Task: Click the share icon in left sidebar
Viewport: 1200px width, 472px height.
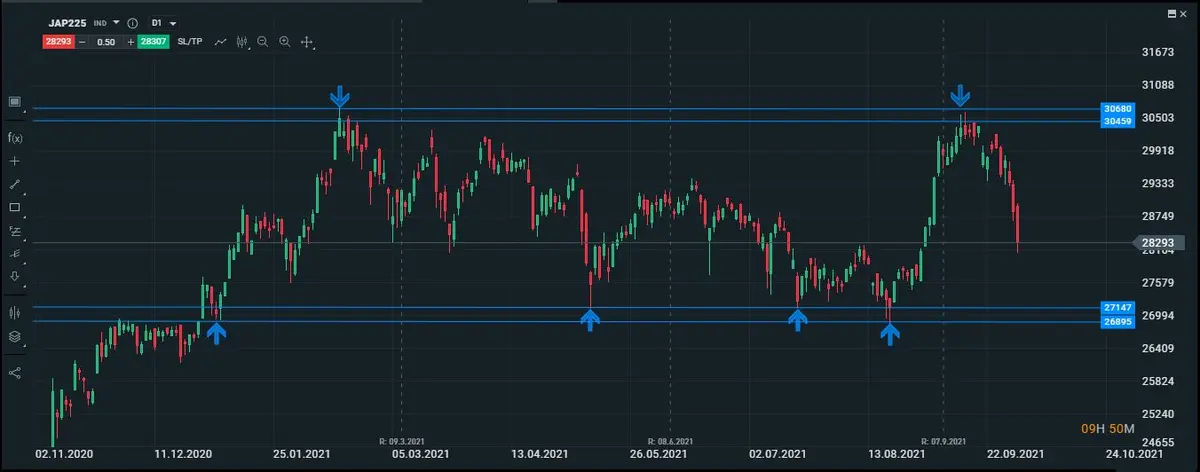Action: (15, 372)
